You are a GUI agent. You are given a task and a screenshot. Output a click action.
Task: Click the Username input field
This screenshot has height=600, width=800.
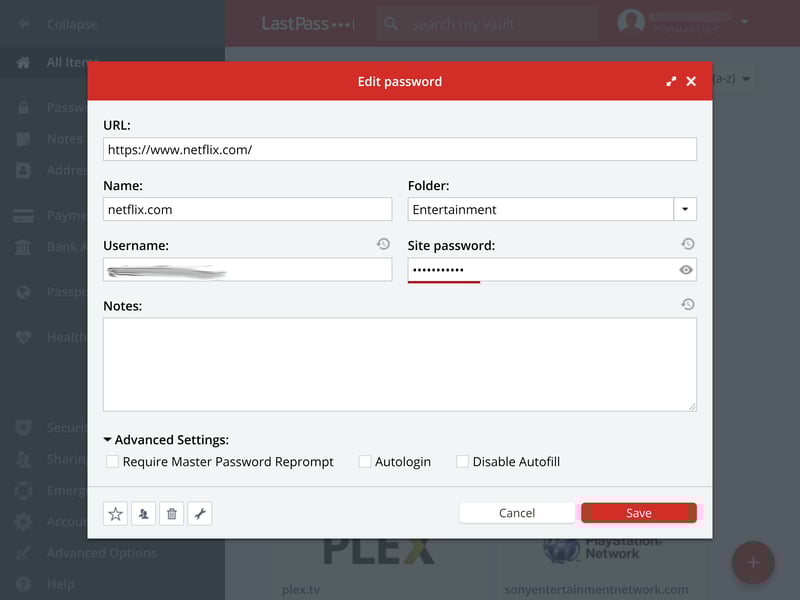(x=247, y=270)
